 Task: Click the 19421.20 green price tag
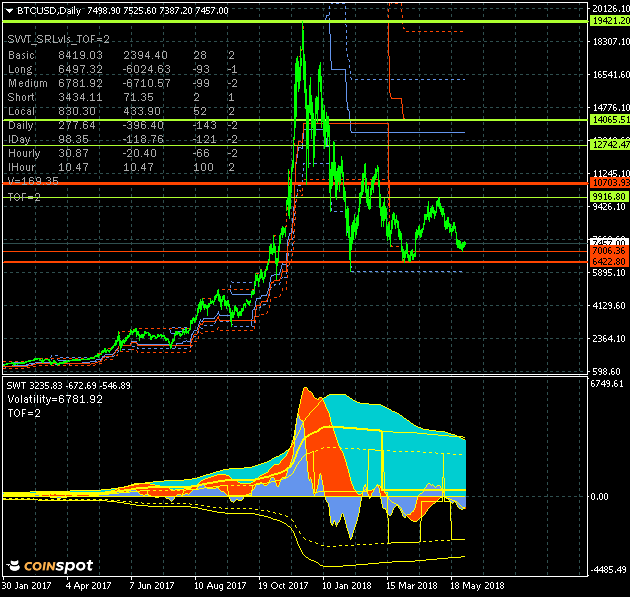(608, 20)
